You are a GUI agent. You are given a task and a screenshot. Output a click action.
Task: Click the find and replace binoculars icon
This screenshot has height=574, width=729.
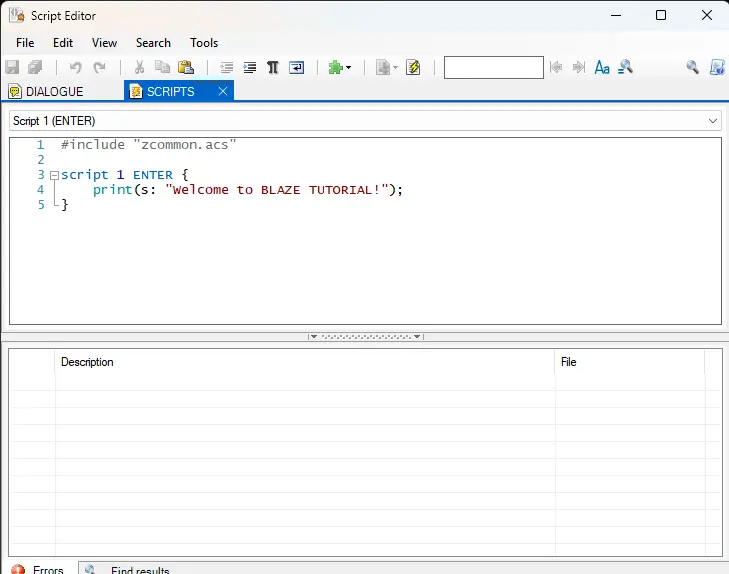point(626,67)
